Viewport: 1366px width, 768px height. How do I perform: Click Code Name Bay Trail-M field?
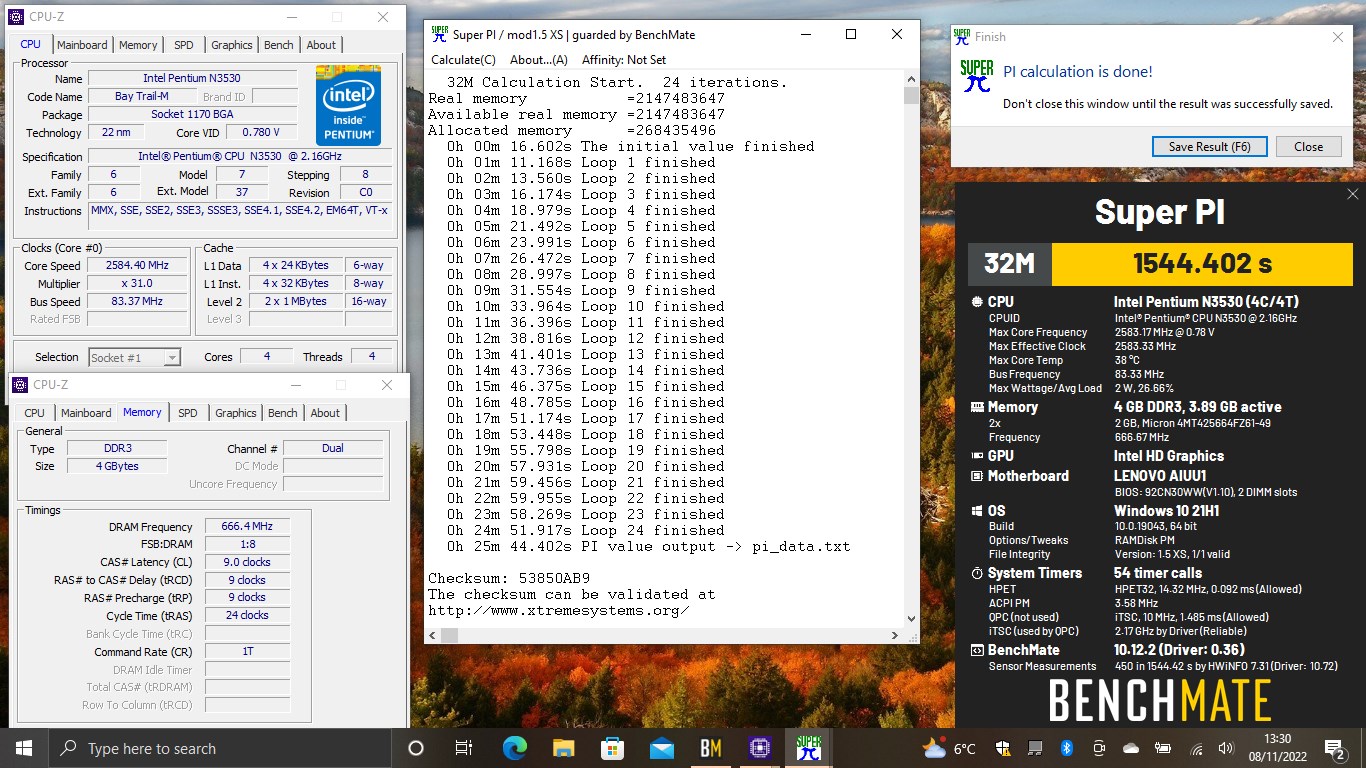(x=142, y=96)
